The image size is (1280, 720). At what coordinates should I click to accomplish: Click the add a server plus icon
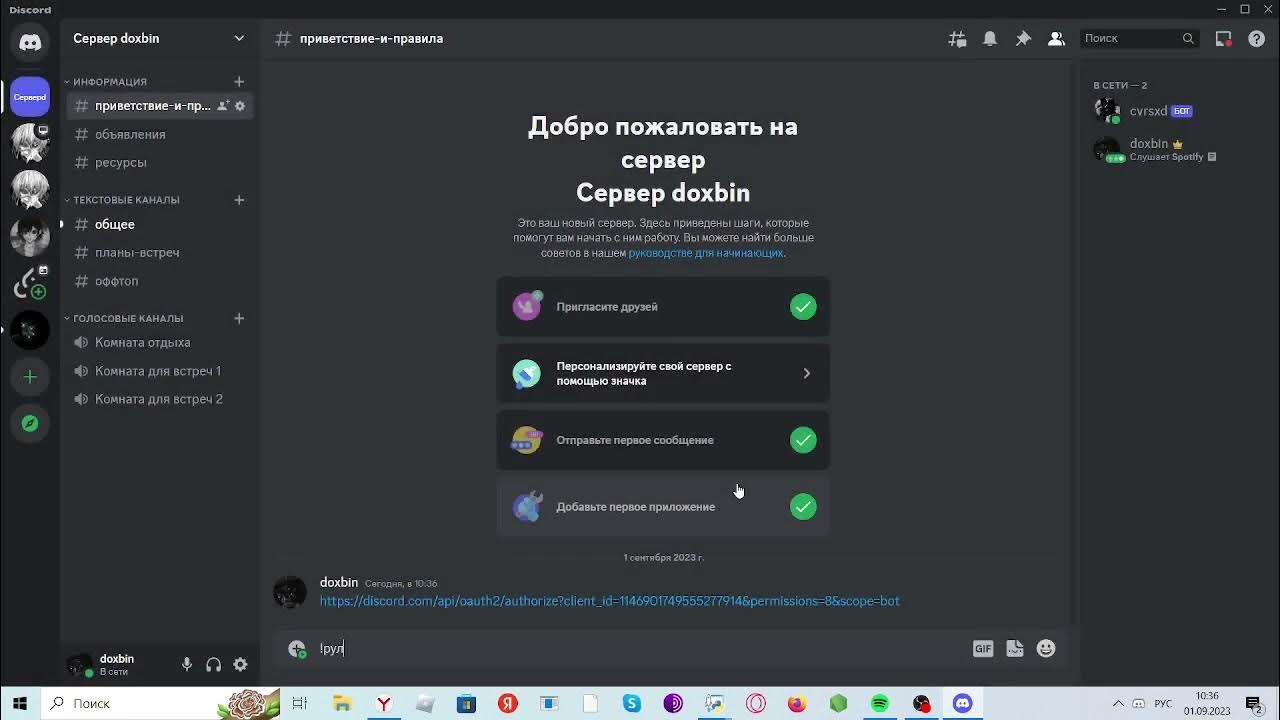[30, 377]
